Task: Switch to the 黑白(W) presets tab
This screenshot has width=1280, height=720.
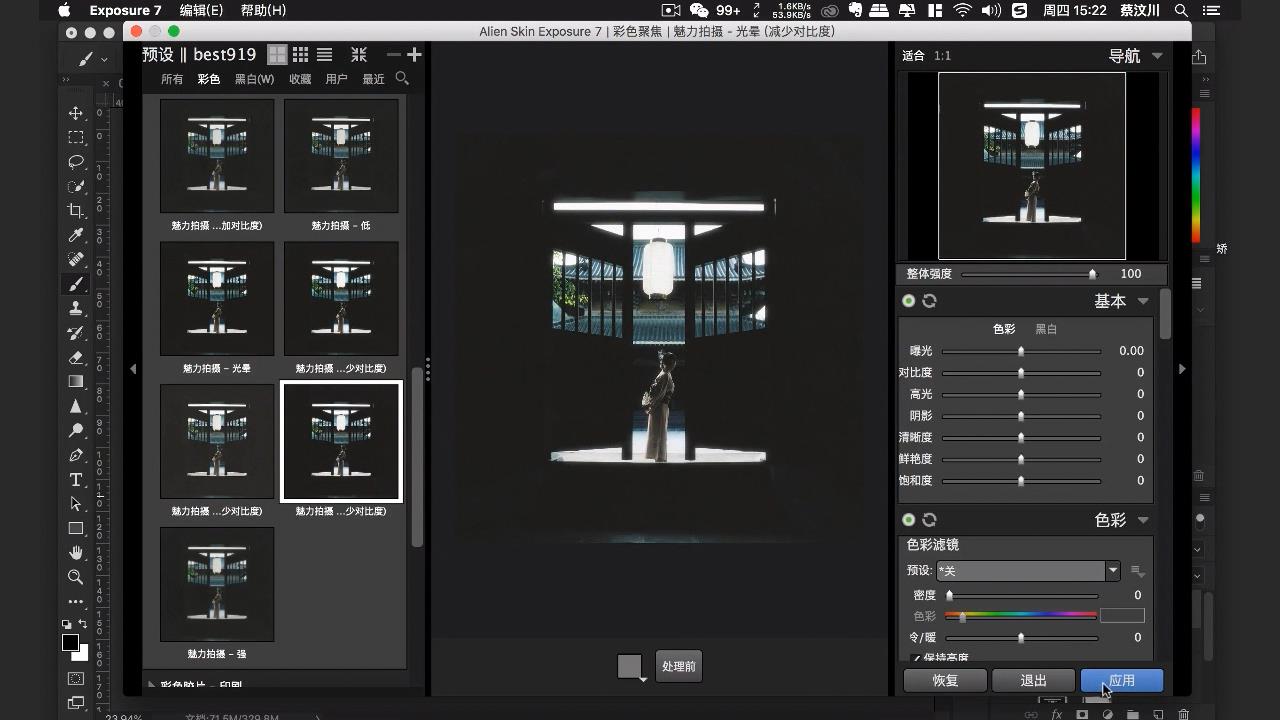Action: tap(254, 79)
